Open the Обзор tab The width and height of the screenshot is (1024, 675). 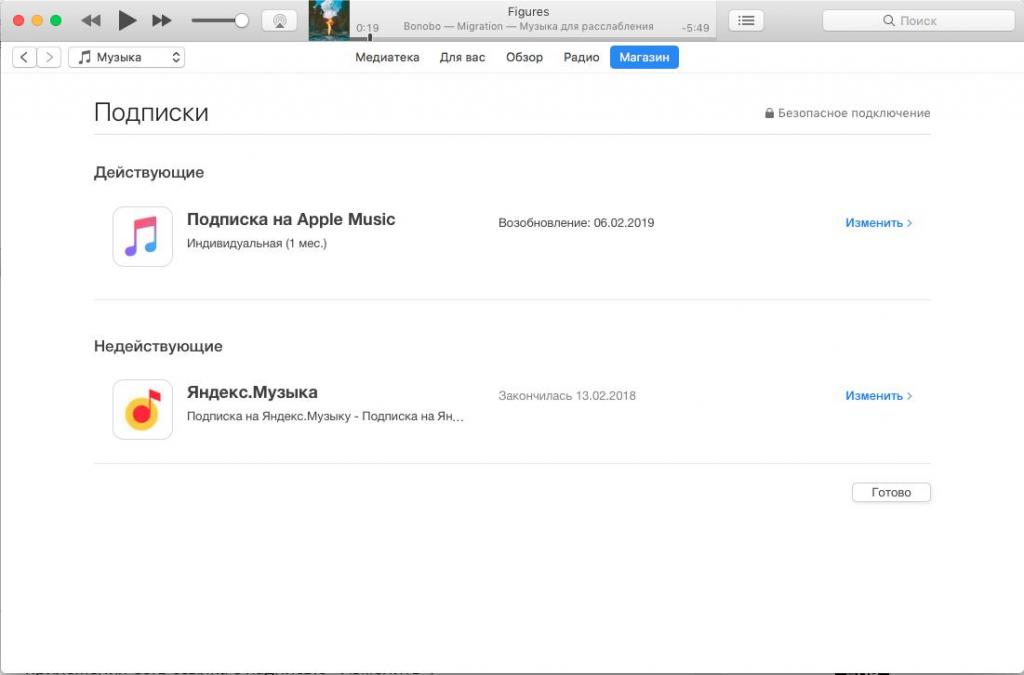pyautogui.click(x=524, y=57)
